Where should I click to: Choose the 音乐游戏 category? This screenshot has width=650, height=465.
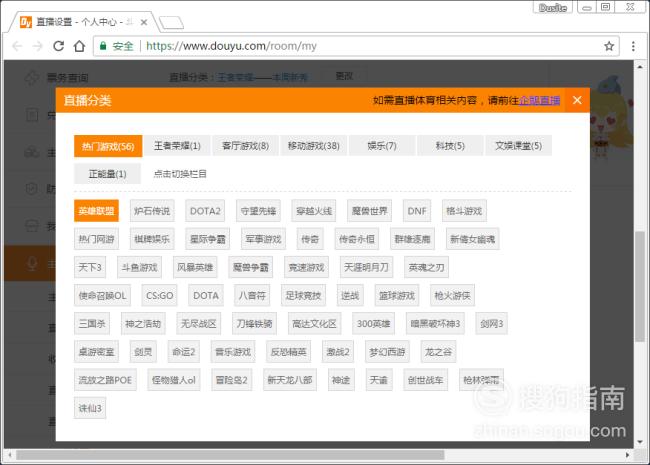click(x=233, y=351)
